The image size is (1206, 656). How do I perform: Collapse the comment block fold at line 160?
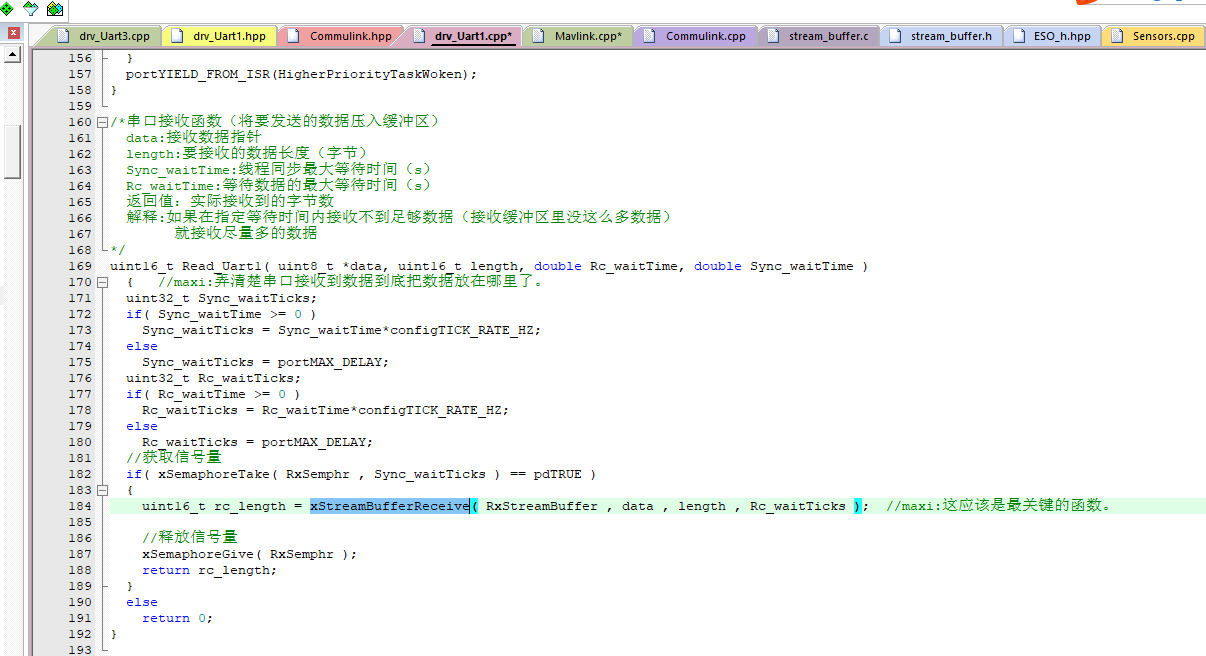[104, 120]
